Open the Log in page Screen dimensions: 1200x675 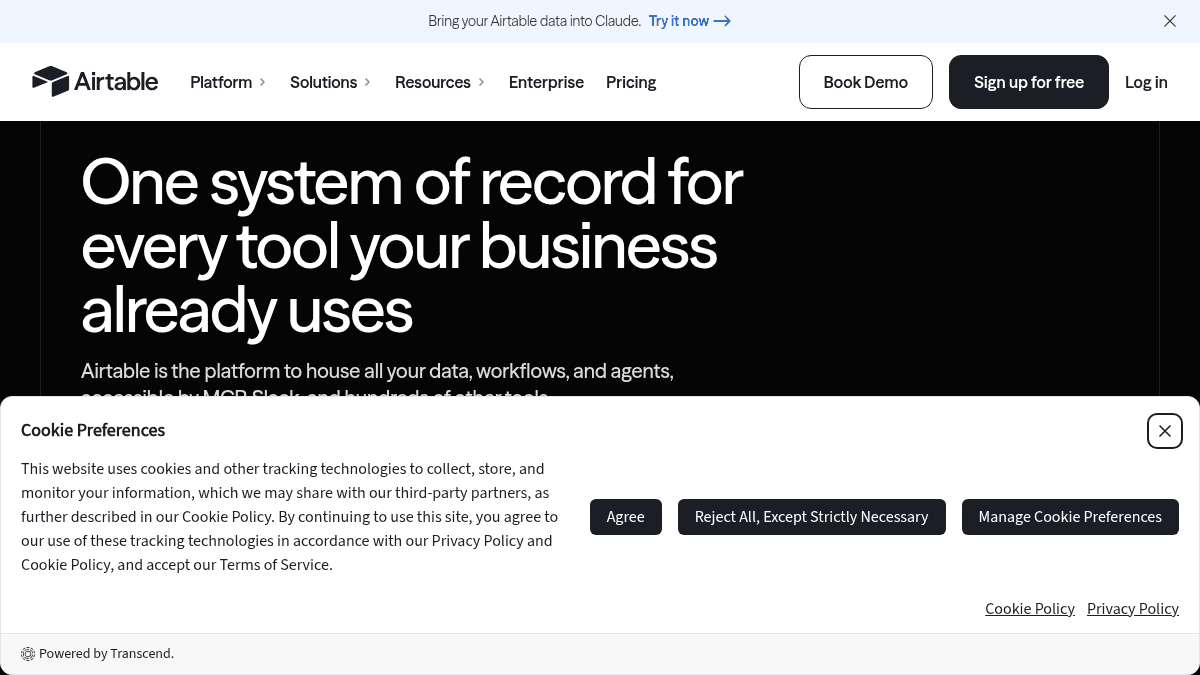coord(1146,82)
